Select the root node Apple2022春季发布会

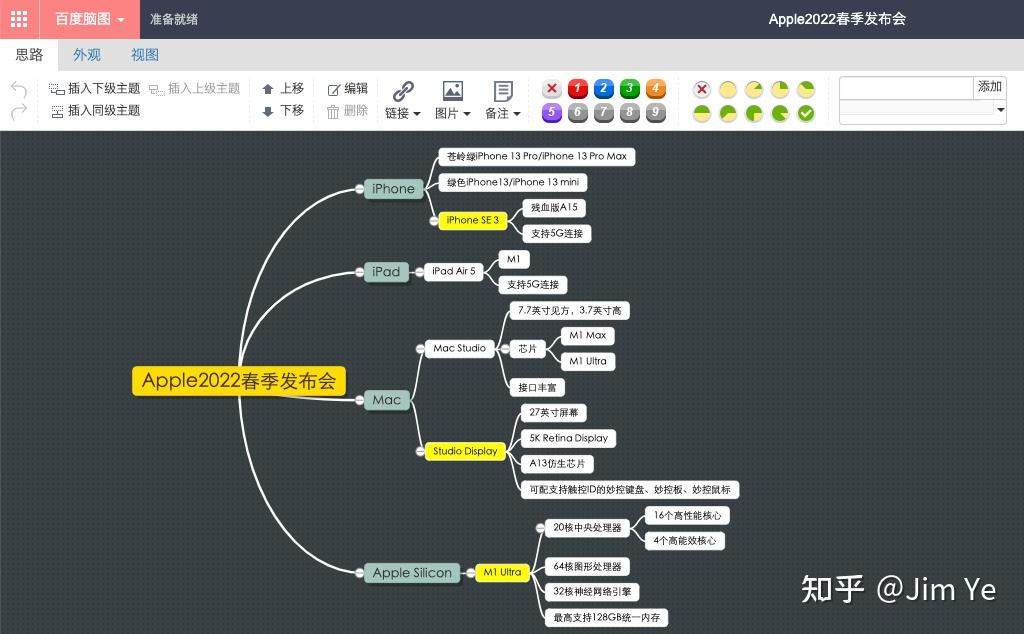239,381
